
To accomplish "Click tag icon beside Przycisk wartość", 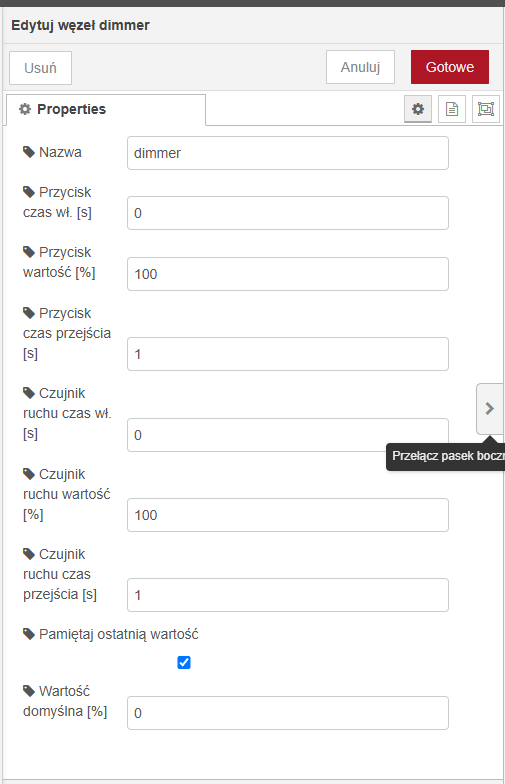I will click(x=28, y=252).
